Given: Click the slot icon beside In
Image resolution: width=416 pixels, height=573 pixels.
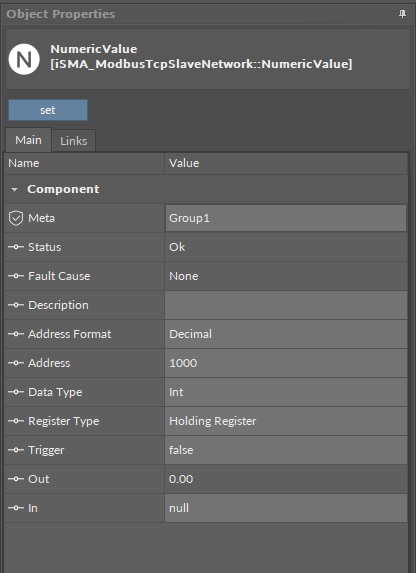Looking at the screenshot, I should 16,508.
